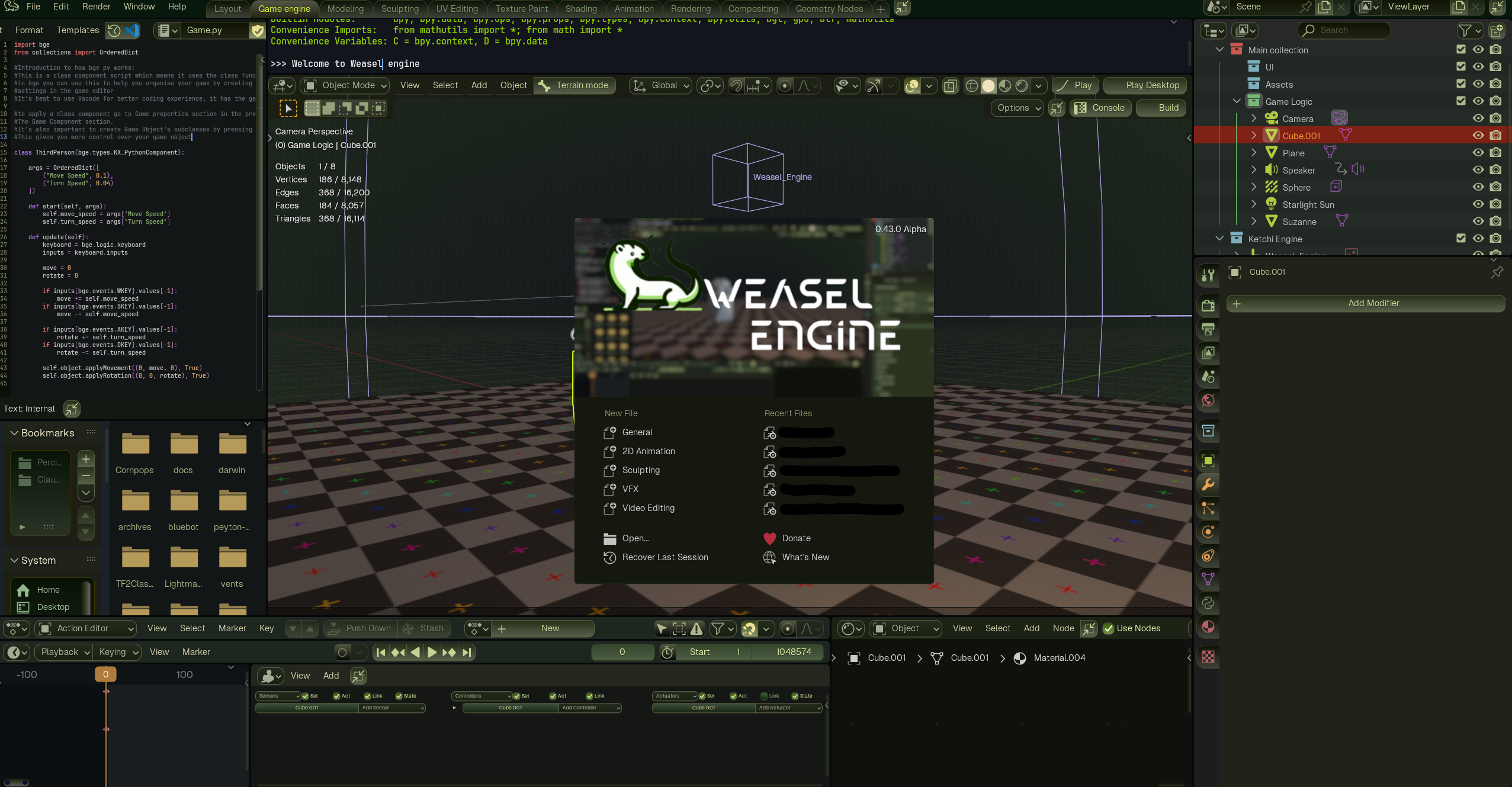Pin the Cube.001 properties panel
This screenshot has height=787, width=1512.
coord(1497,272)
